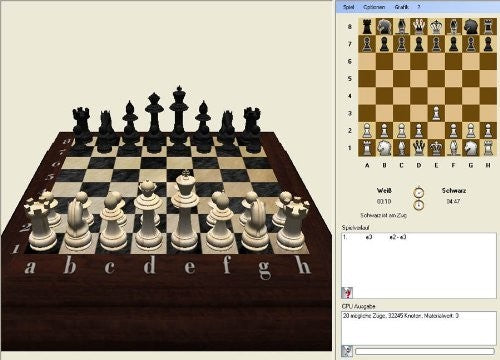The width and height of the screenshot is (500, 360).
Task: Click the CPU Ausgabe label
Action: tap(358, 306)
